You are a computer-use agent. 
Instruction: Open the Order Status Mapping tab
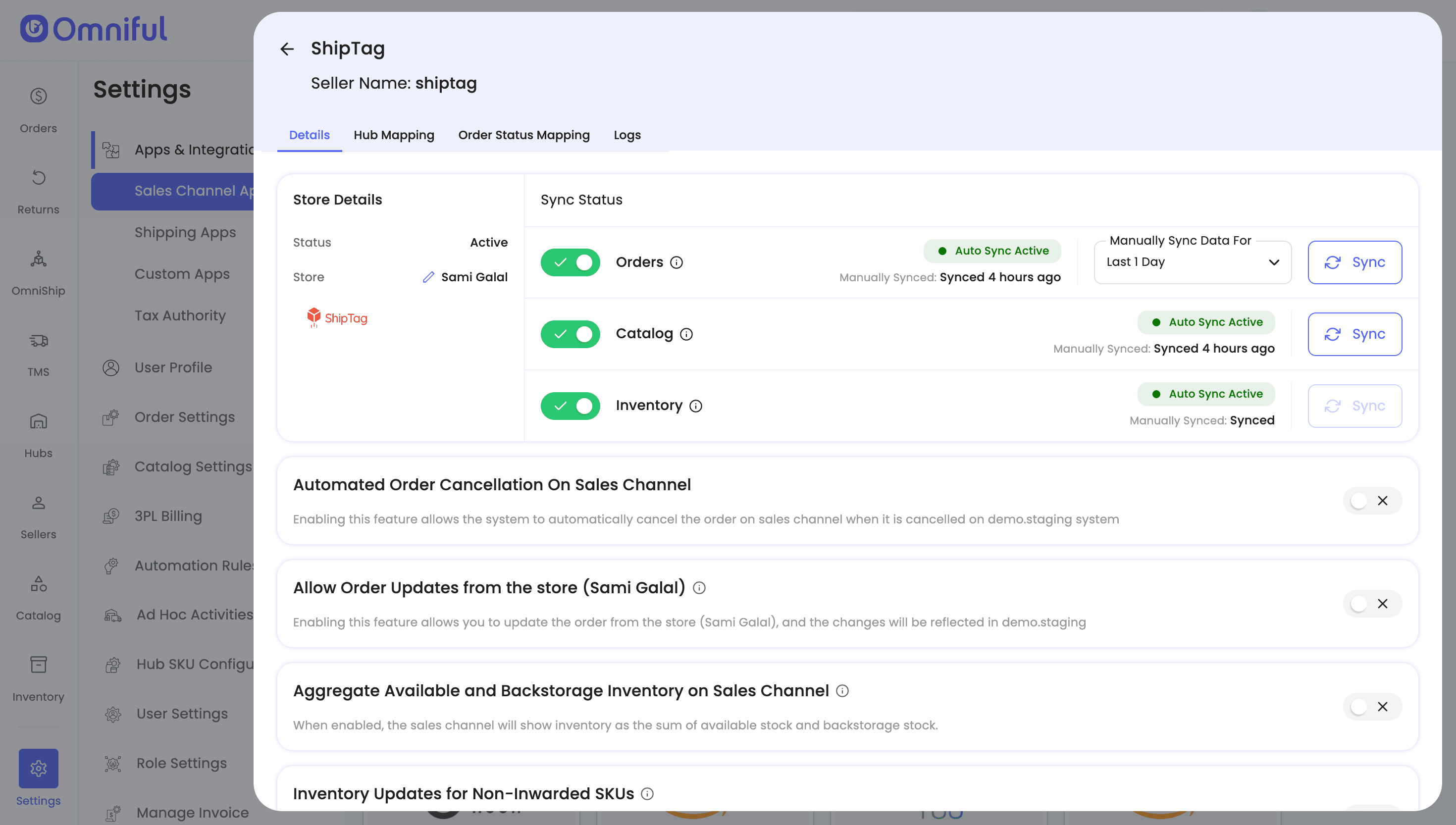tap(523, 135)
